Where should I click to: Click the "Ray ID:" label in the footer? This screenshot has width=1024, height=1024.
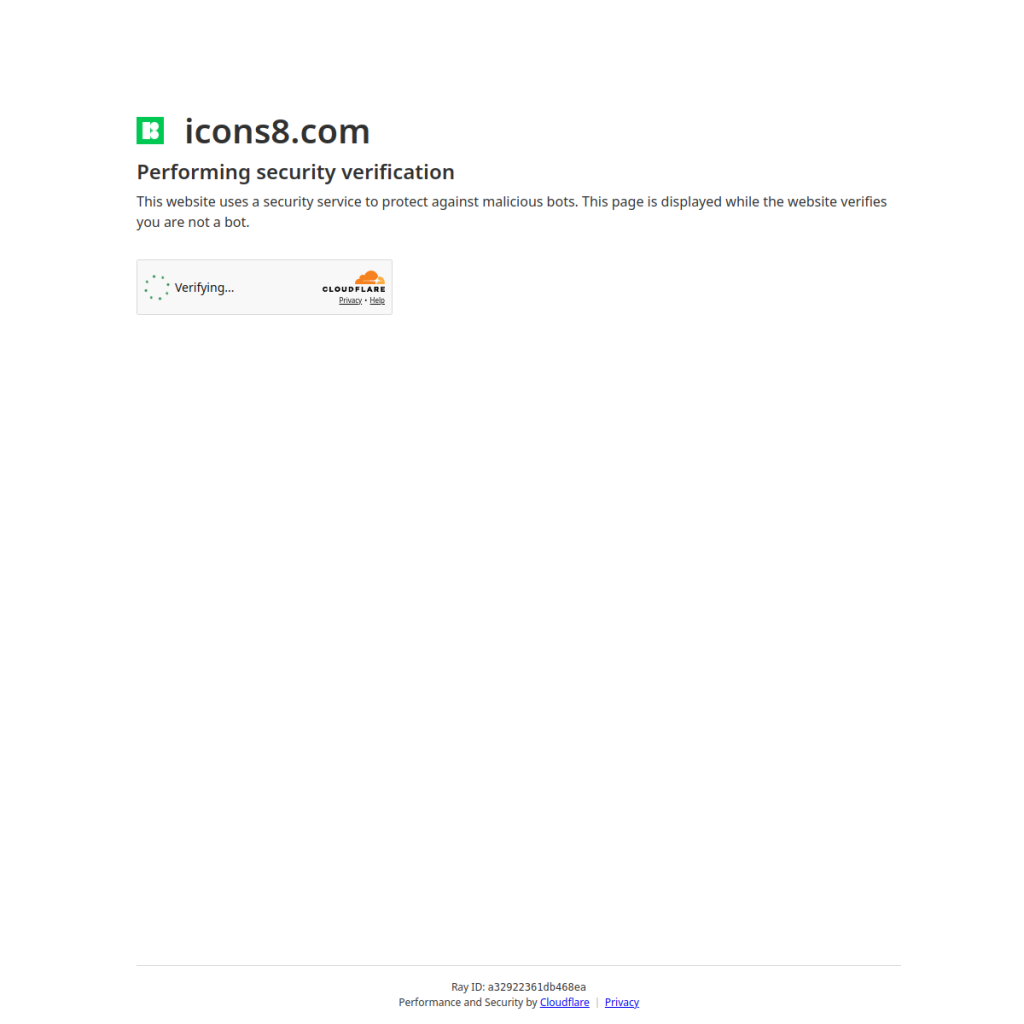(x=468, y=987)
